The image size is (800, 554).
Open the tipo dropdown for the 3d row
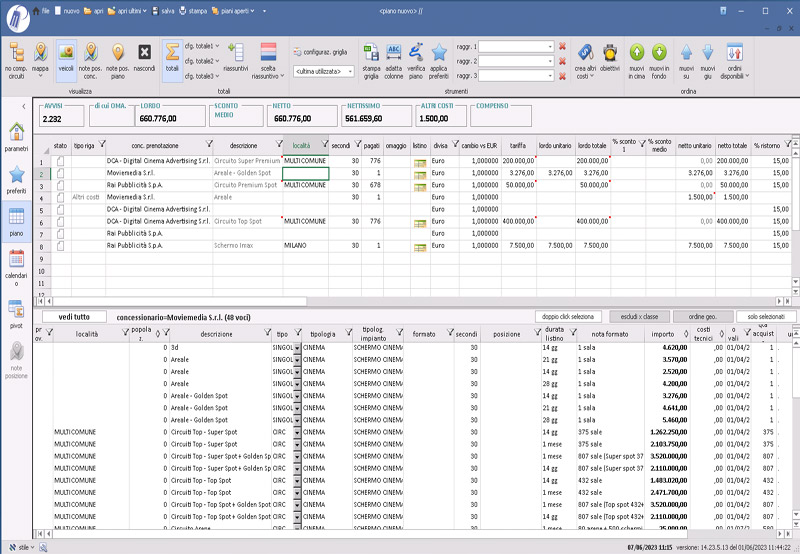tap(296, 347)
